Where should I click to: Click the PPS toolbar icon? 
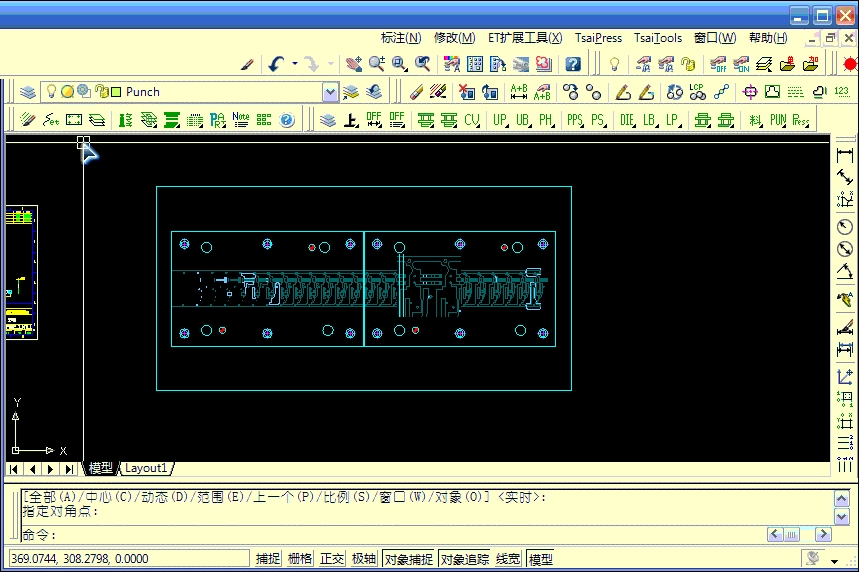click(574, 120)
